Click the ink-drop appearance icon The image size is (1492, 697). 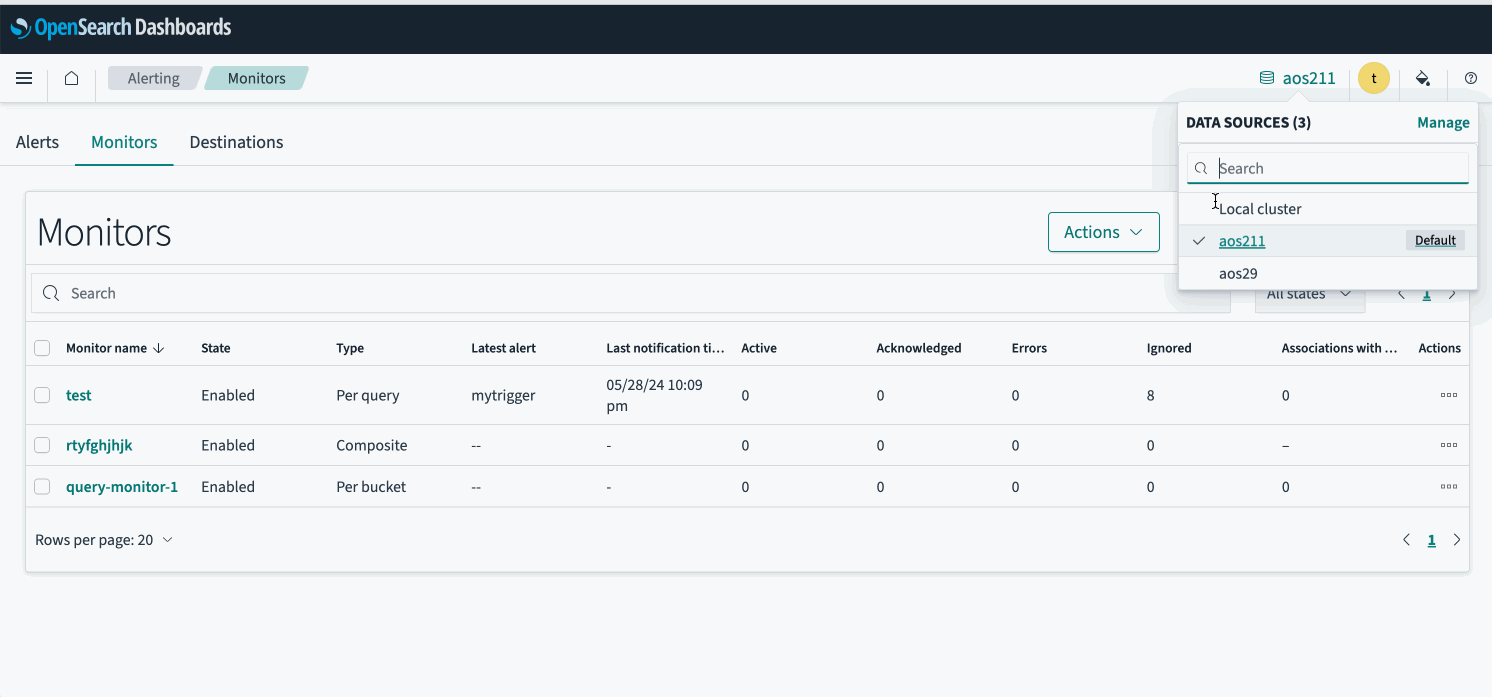click(x=1423, y=78)
